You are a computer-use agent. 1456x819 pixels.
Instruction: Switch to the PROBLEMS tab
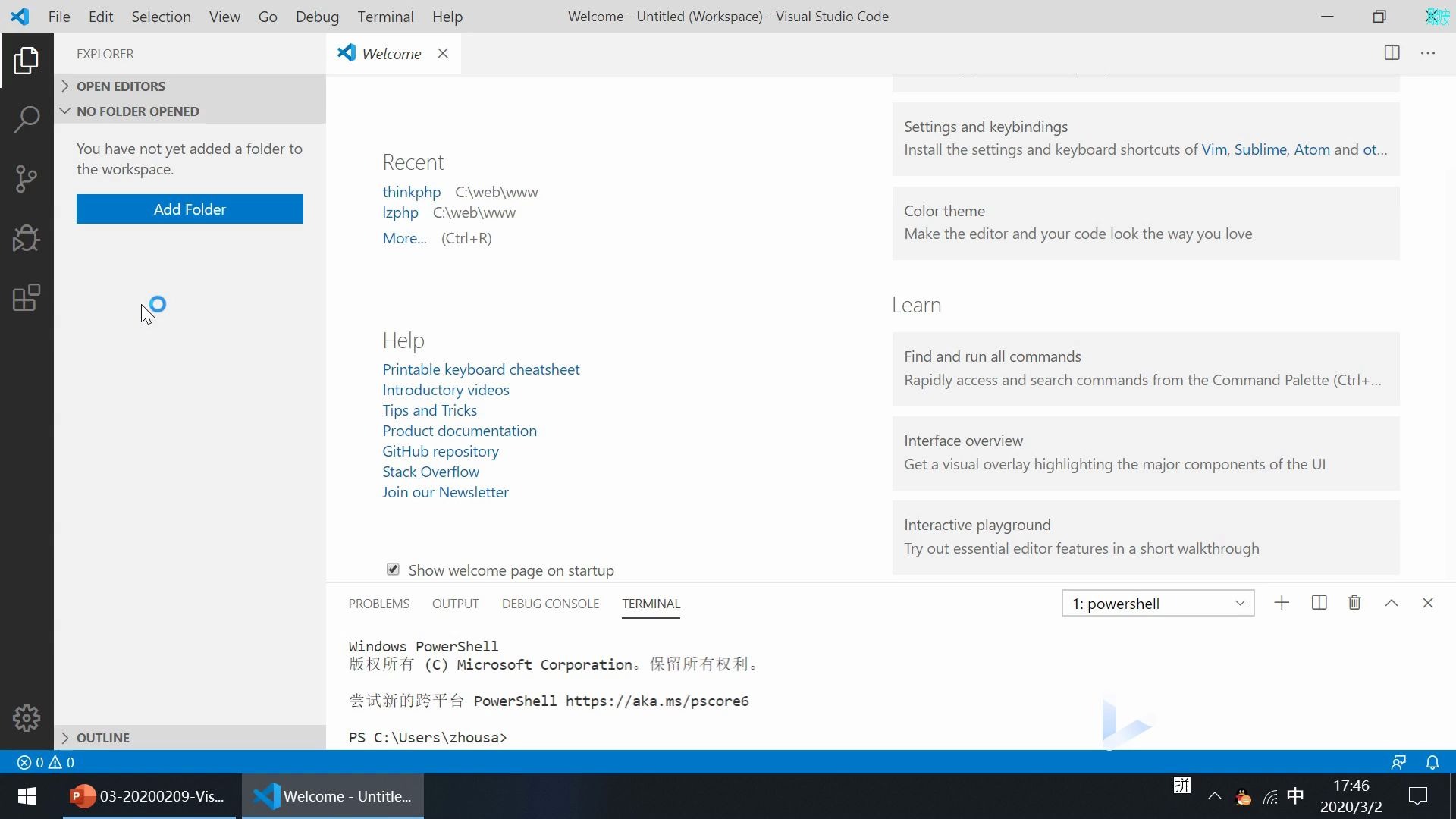click(x=379, y=603)
